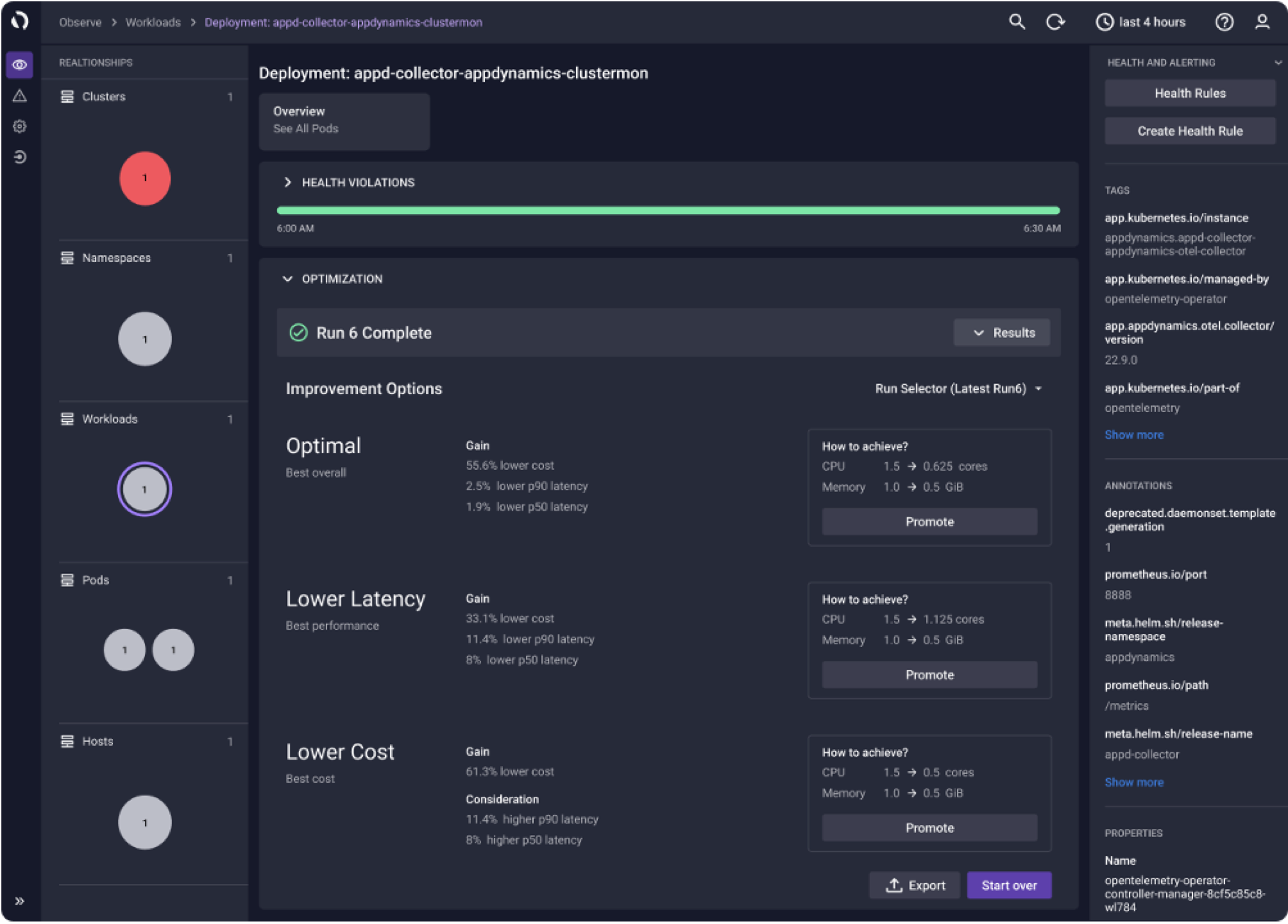The height and width of the screenshot is (924, 1288).
Task: Click the Lower Latency option title
Action: pos(355,598)
